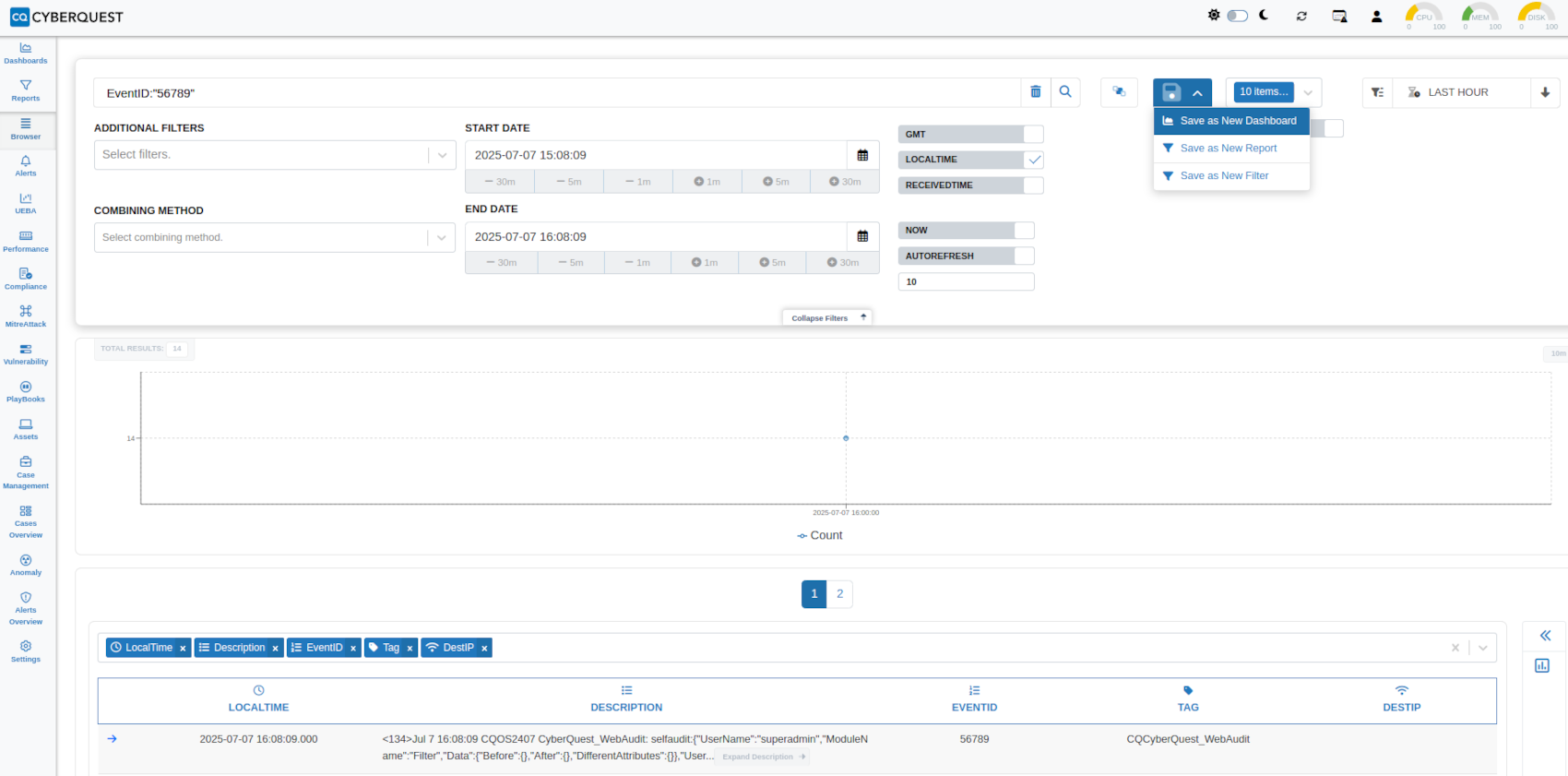Go to results page 2
The height and width of the screenshot is (776, 1568).
click(839, 594)
